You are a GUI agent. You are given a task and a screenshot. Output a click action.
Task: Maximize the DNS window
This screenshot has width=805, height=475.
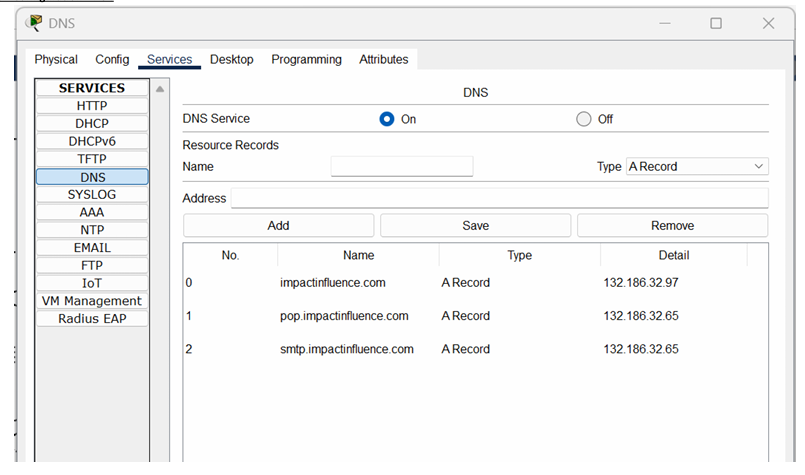click(716, 23)
